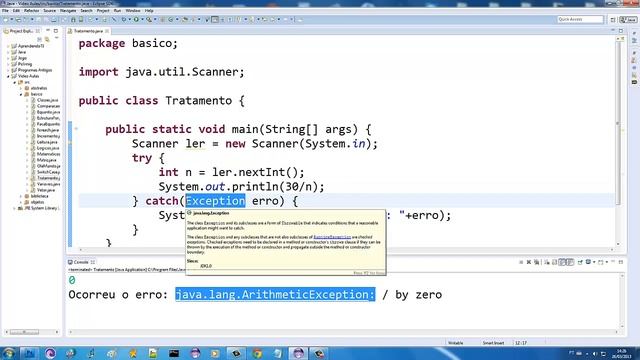Expand the biblioteca package node
This screenshot has height=360, width=640.
21,196
